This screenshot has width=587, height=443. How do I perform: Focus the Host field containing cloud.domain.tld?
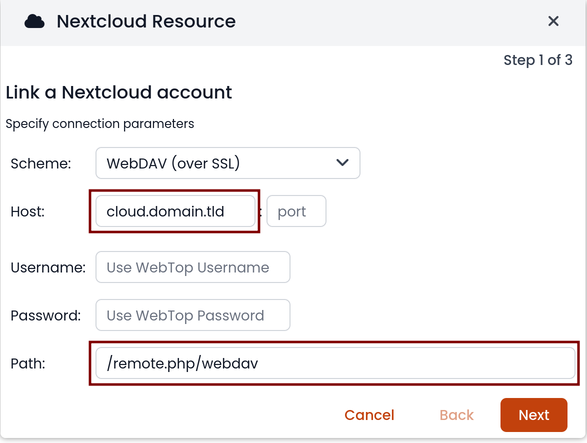[175, 211]
